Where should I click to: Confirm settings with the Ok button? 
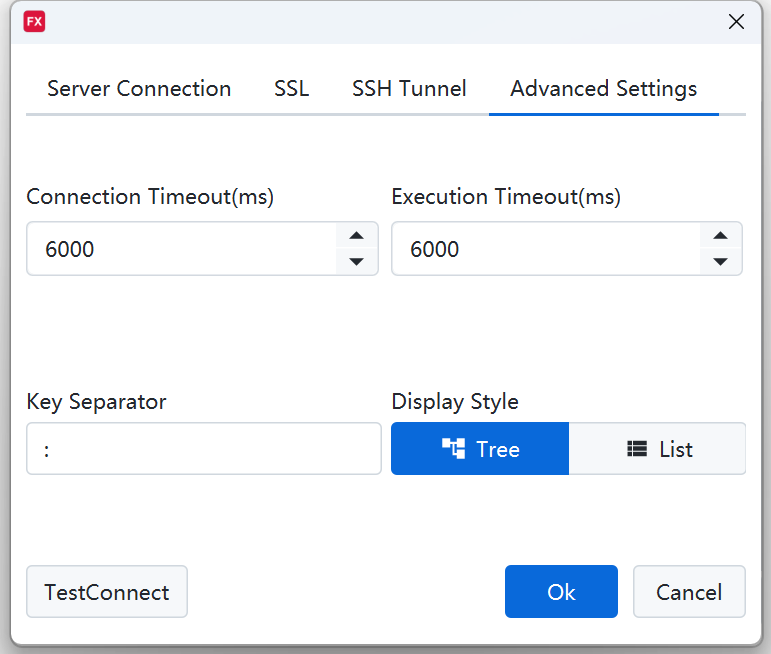click(561, 592)
